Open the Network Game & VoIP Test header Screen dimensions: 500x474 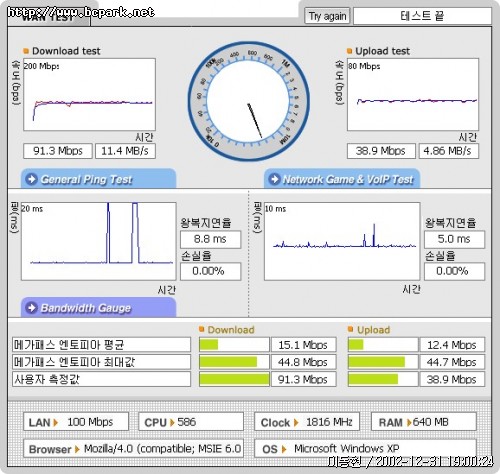coord(342,179)
